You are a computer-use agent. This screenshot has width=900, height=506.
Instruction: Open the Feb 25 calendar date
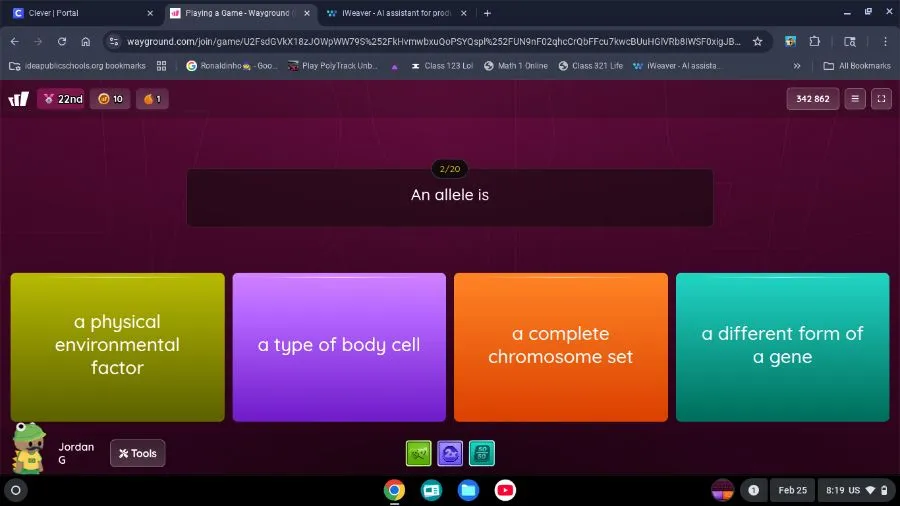pos(792,491)
